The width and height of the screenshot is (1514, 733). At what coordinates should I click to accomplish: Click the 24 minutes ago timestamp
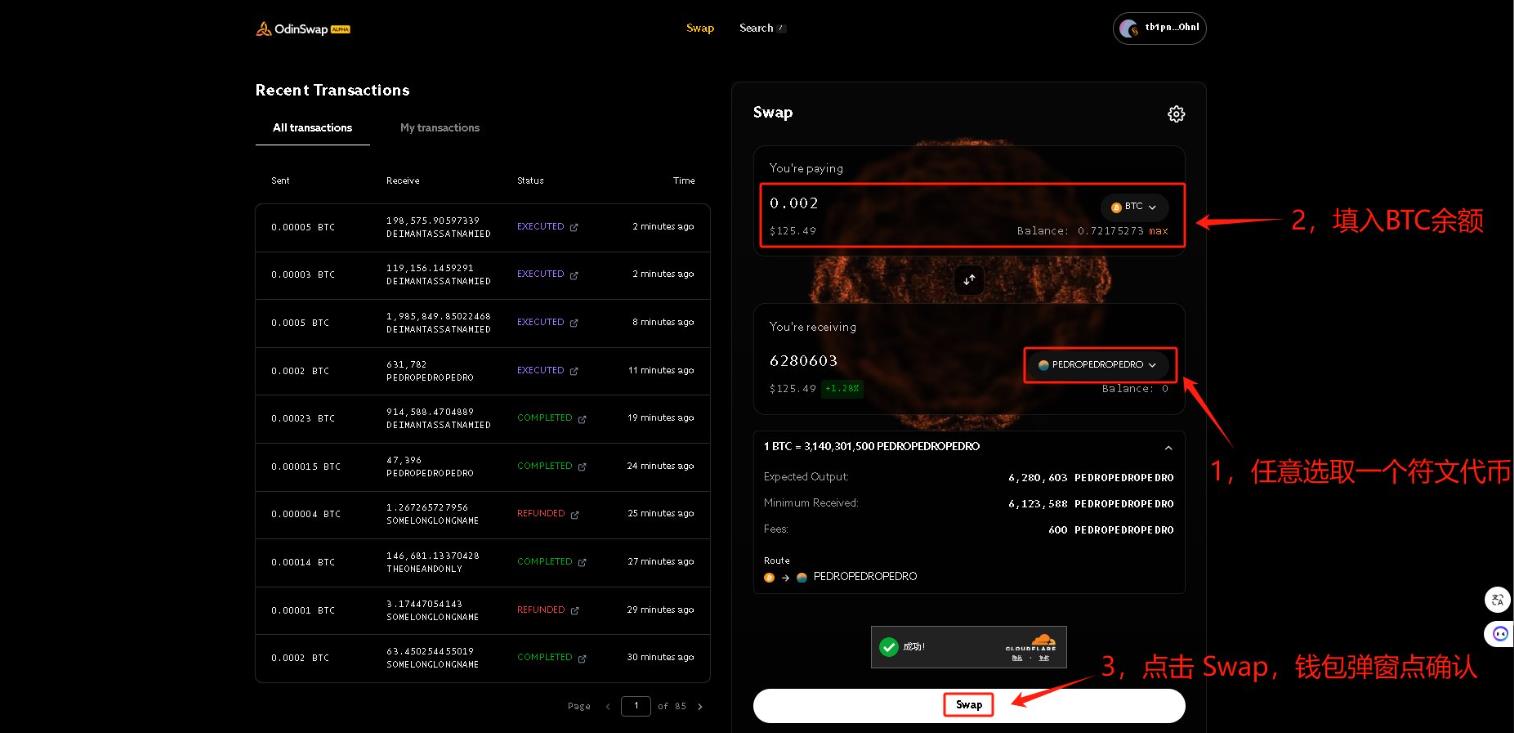tap(661, 466)
